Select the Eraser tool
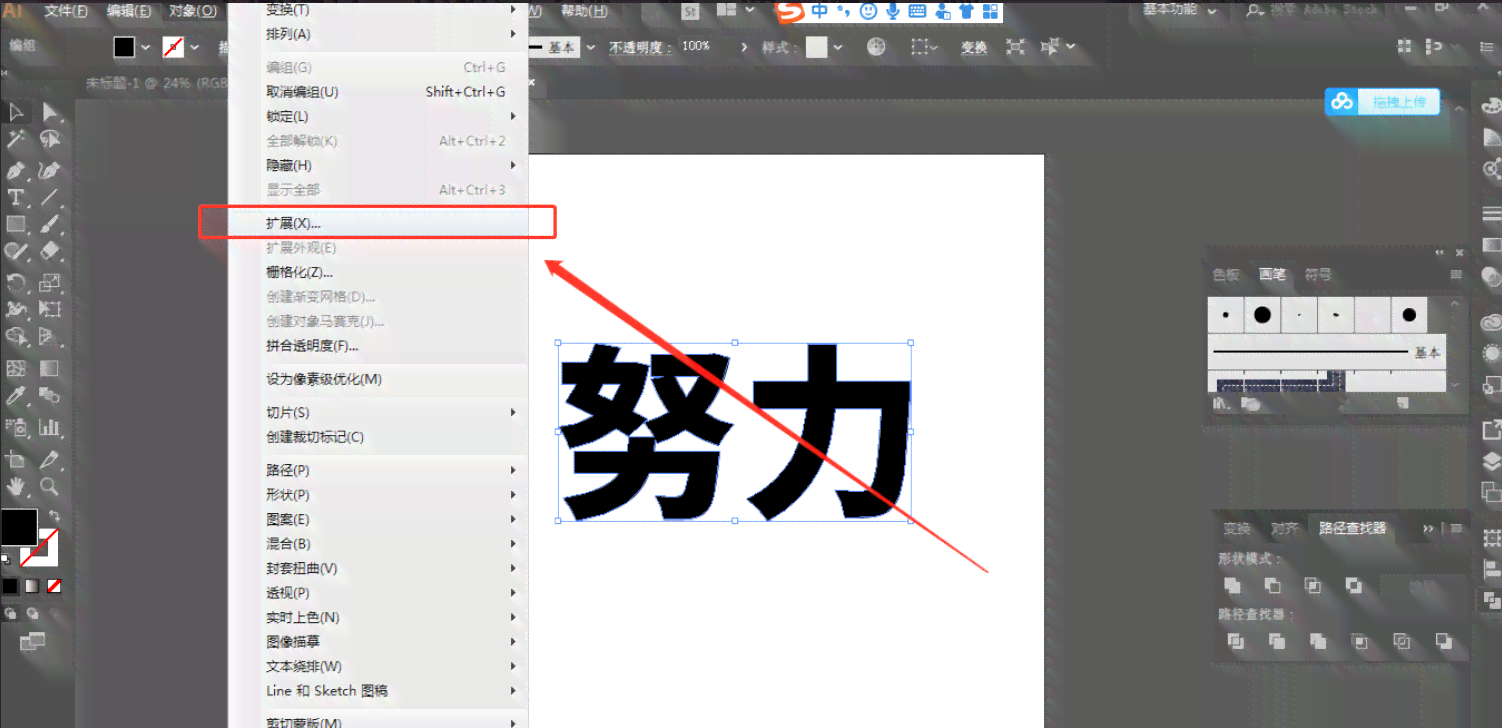This screenshot has width=1502, height=728. tap(50, 252)
